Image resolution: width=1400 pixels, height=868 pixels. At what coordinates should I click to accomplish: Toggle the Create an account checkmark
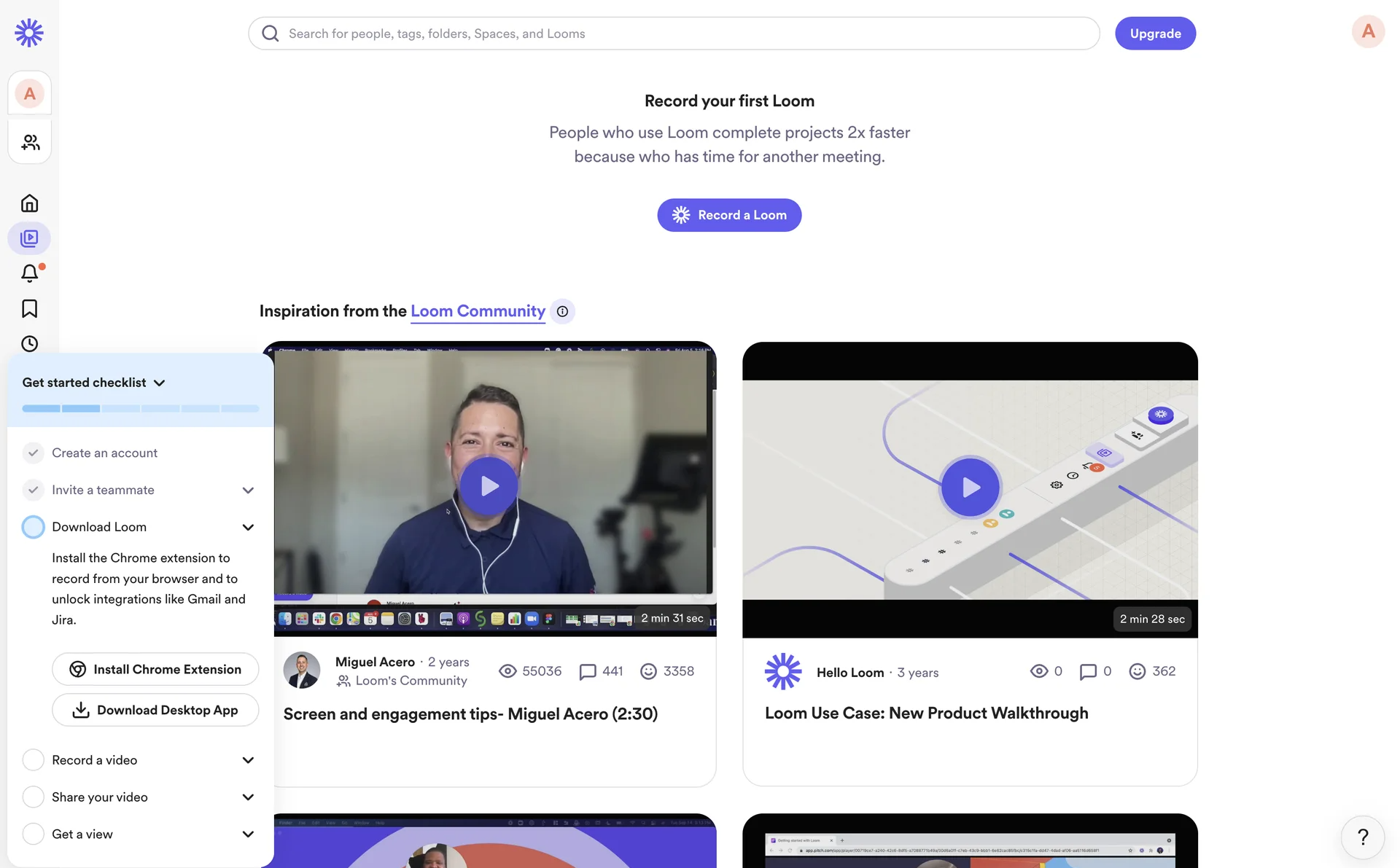point(33,453)
